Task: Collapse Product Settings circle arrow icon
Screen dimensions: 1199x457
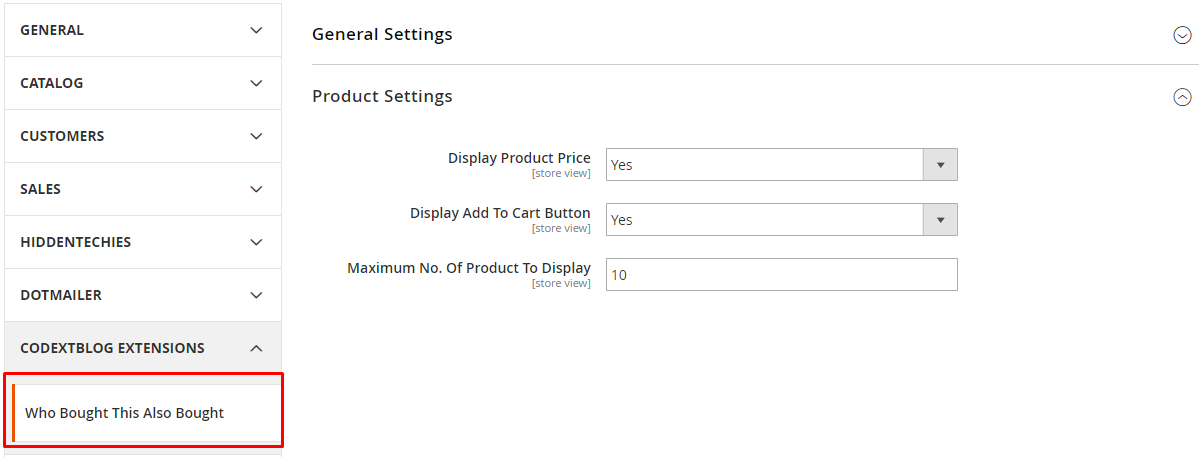Action: pyautogui.click(x=1182, y=97)
